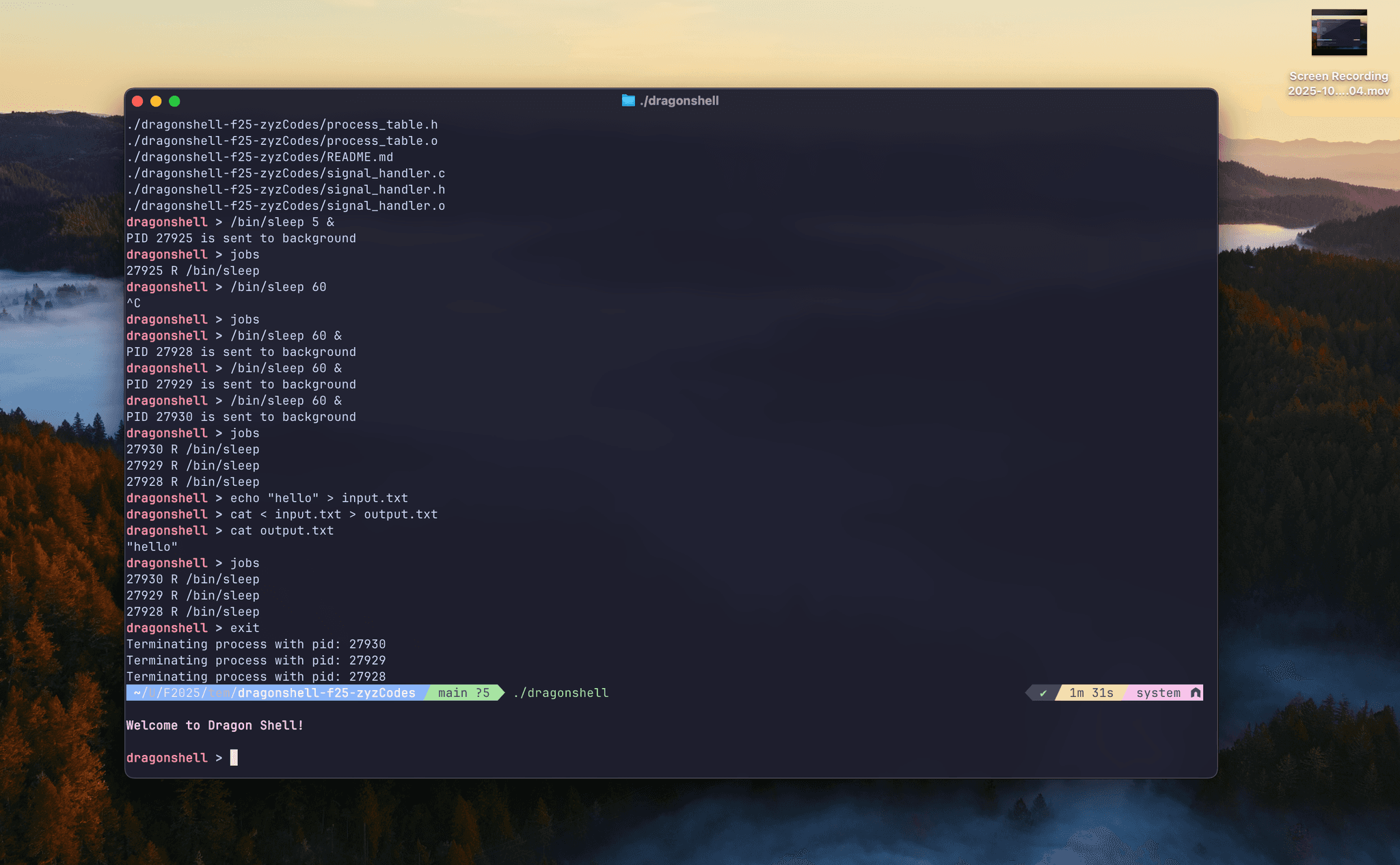Click the 'exit' command line

(245, 628)
